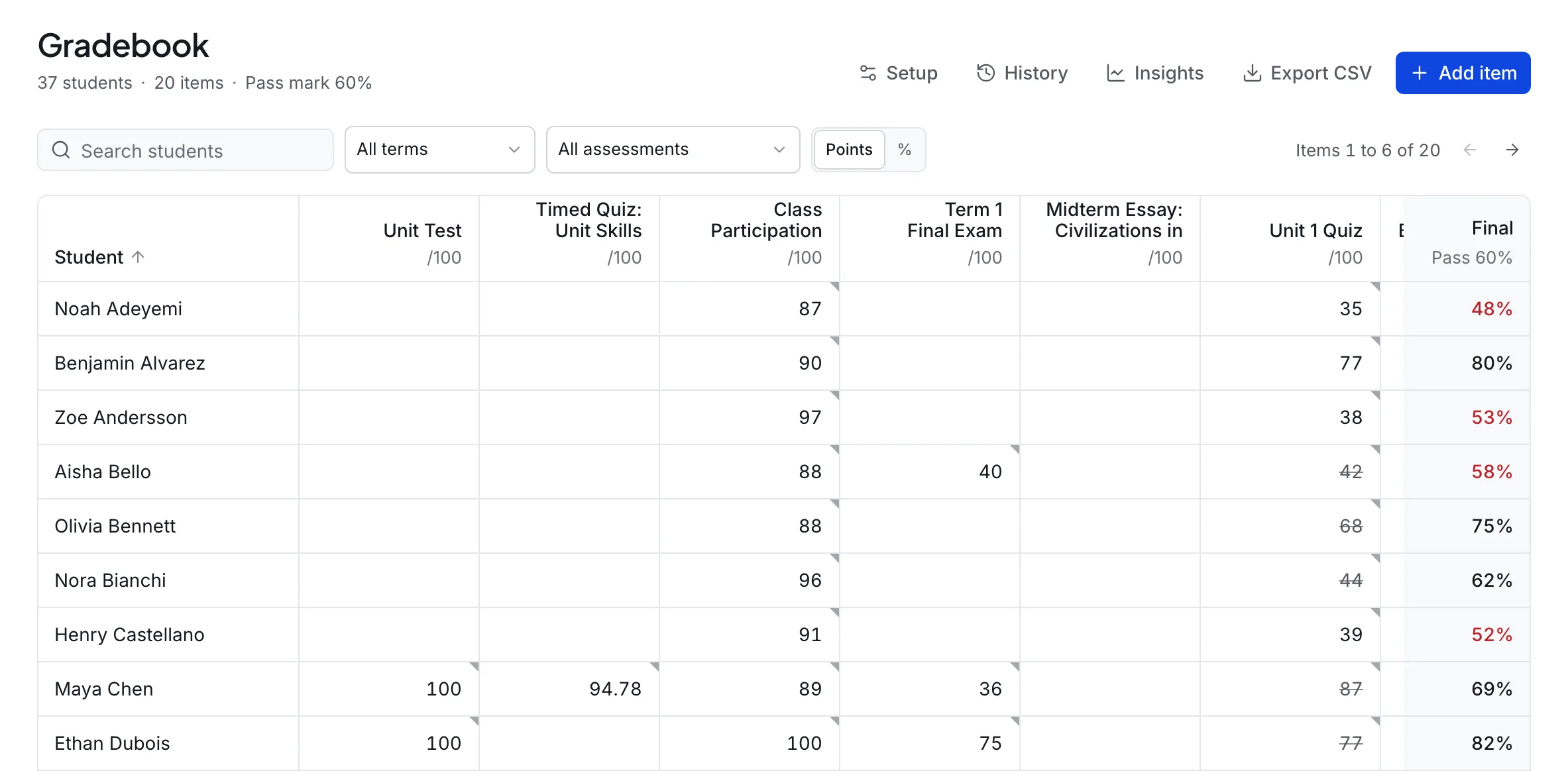
Task: Click the Student sort ascending arrow
Action: point(138,256)
